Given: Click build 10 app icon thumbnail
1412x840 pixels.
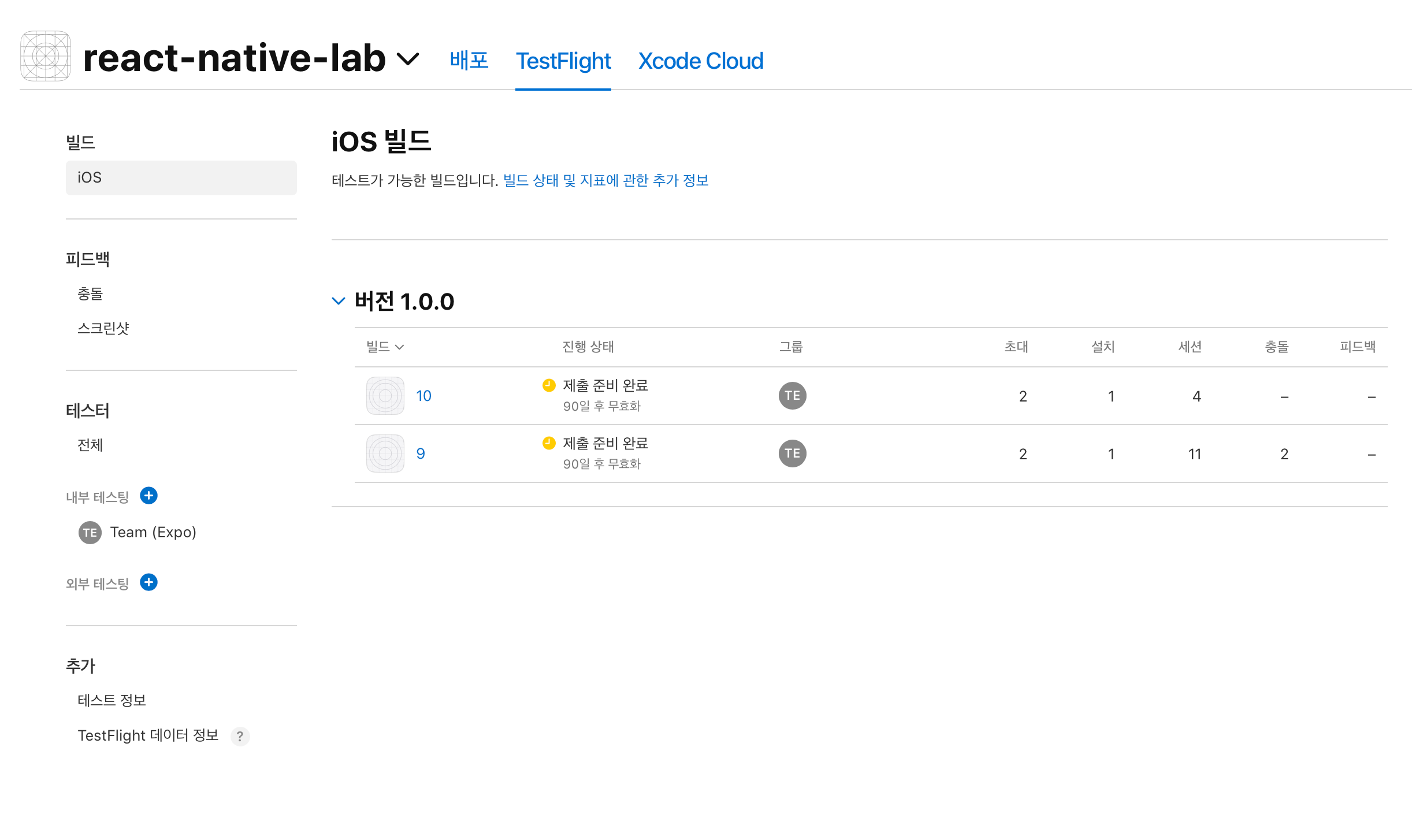Looking at the screenshot, I should pyautogui.click(x=385, y=396).
